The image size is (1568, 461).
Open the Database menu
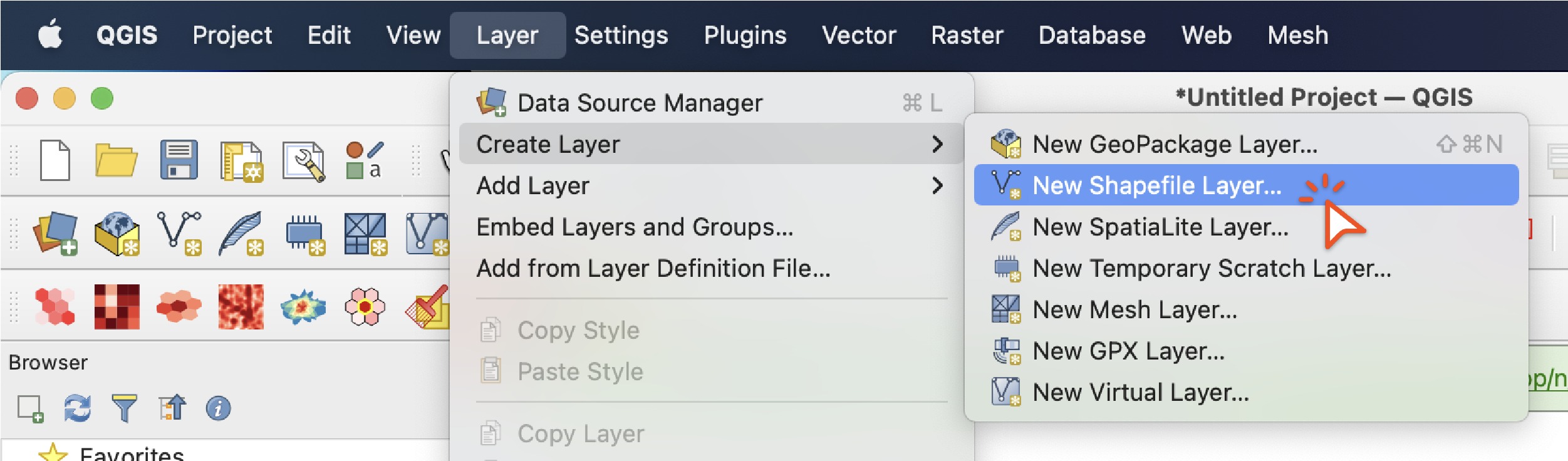[1092, 35]
